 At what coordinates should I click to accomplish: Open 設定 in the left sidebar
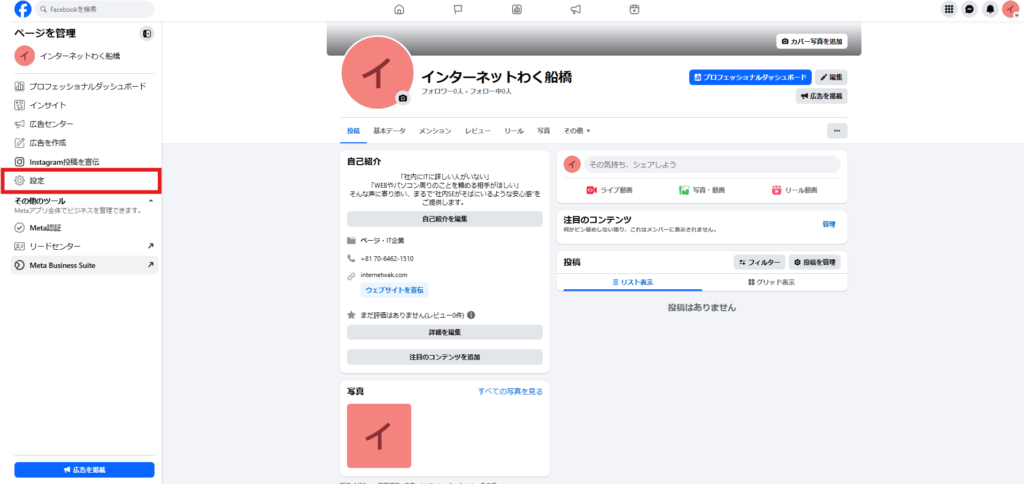coord(37,181)
